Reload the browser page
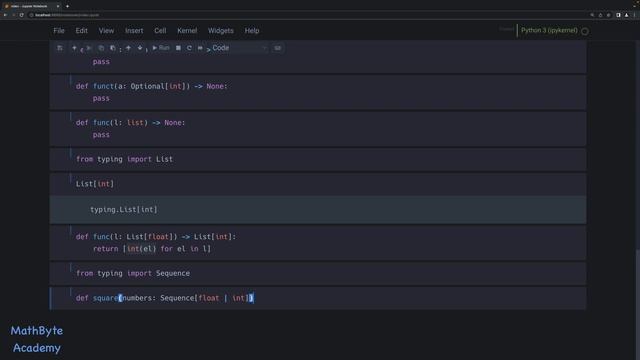This screenshot has height=360, width=640. pyautogui.click(x=22, y=15)
